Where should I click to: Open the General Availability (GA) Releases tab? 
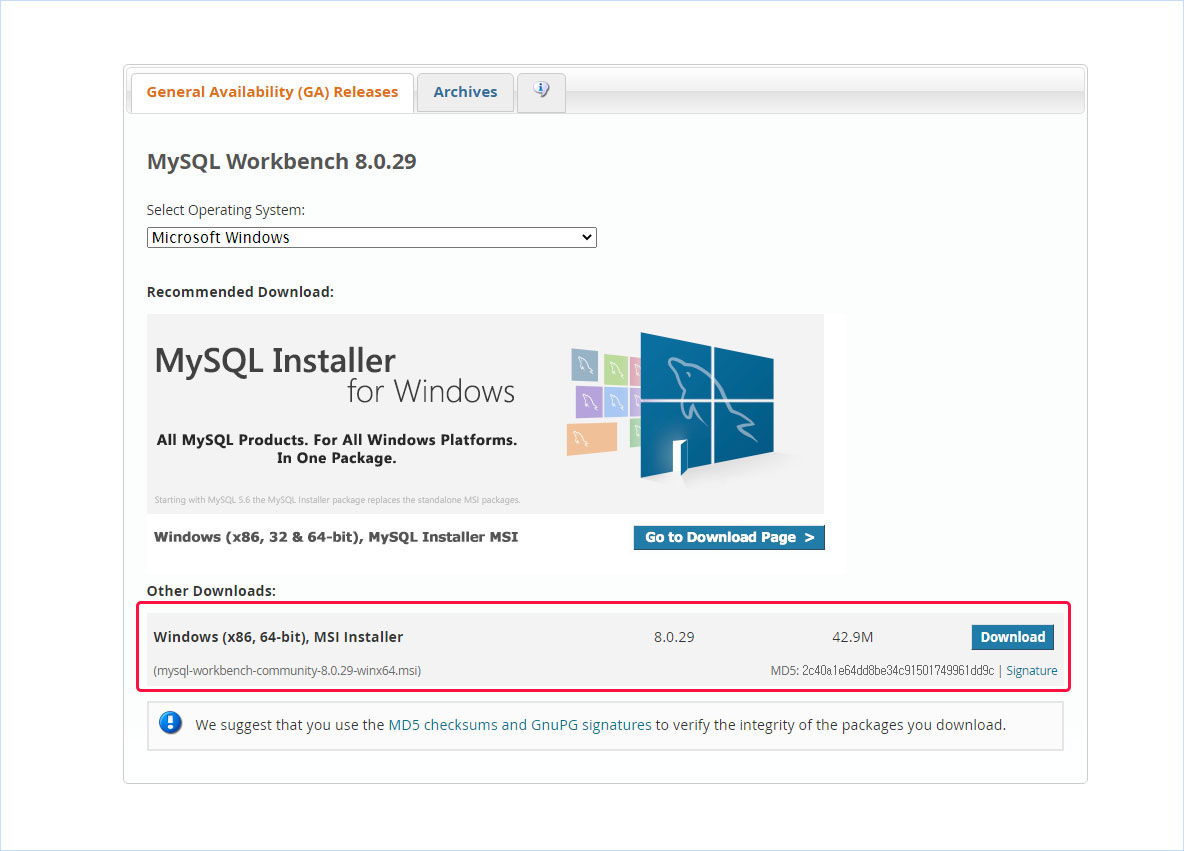(x=272, y=92)
